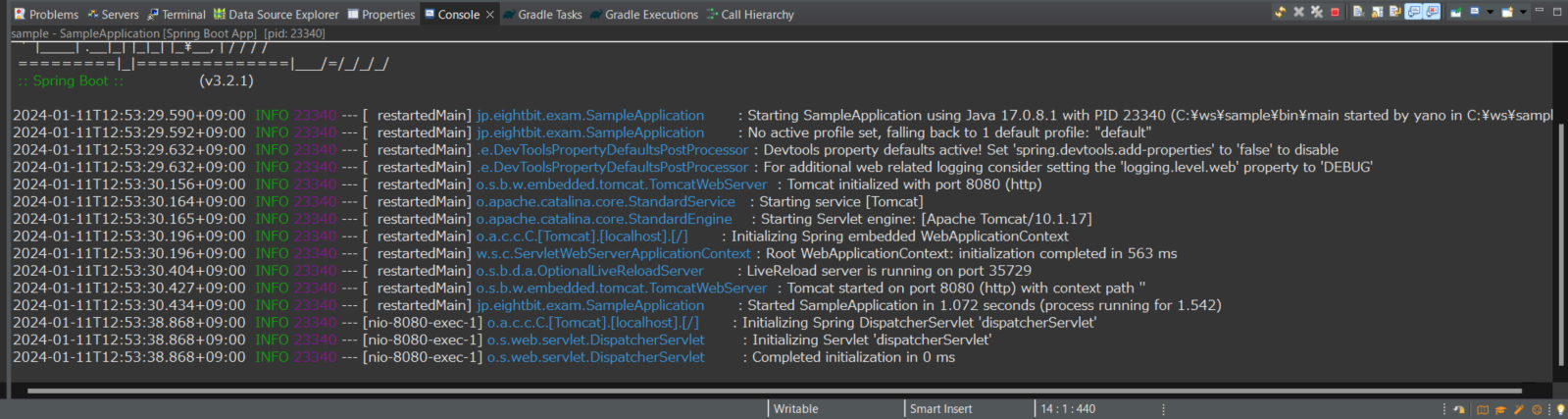The width and height of the screenshot is (1568, 419).
Task: Click the sample - SampleApplication launch label
Action: pos(168,33)
